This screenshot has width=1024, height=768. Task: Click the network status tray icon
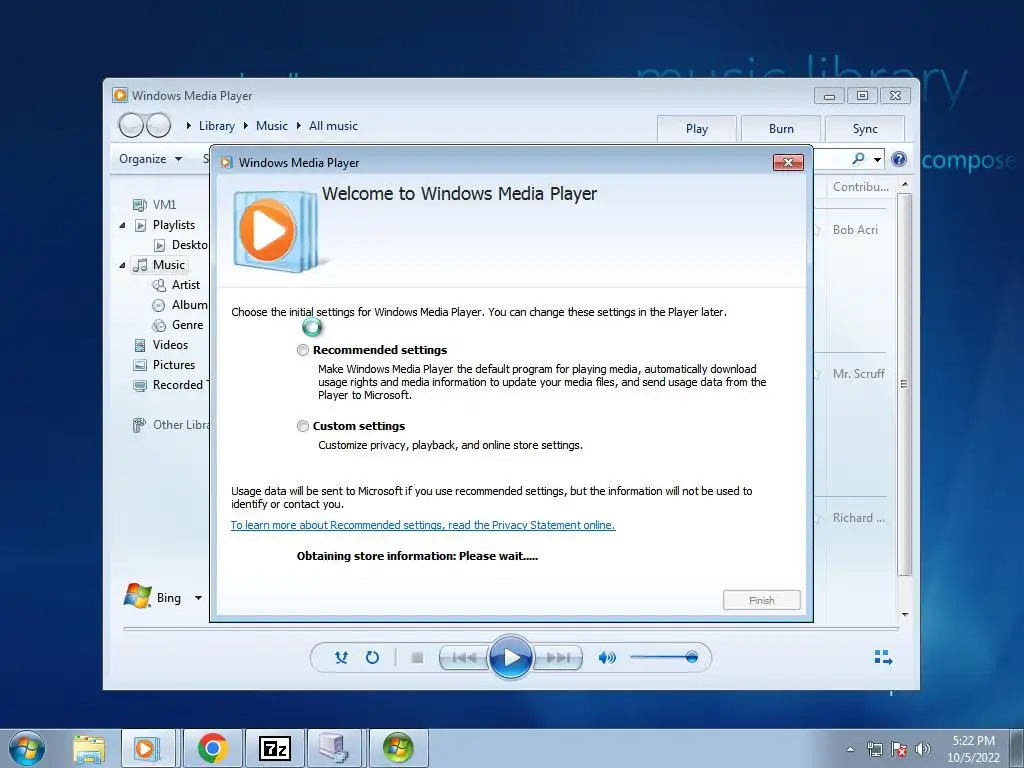(x=874, y=749)
